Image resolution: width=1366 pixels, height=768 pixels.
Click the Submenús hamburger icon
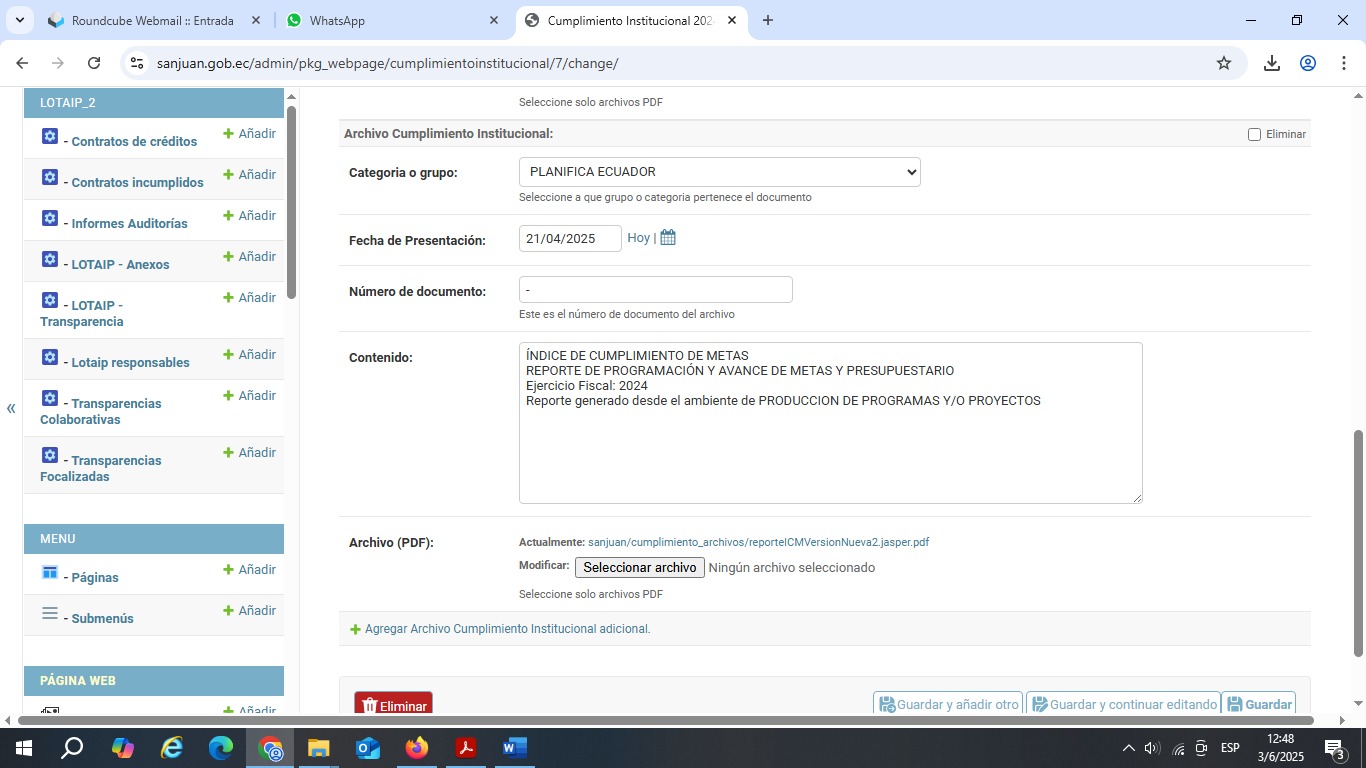(50, 613)
